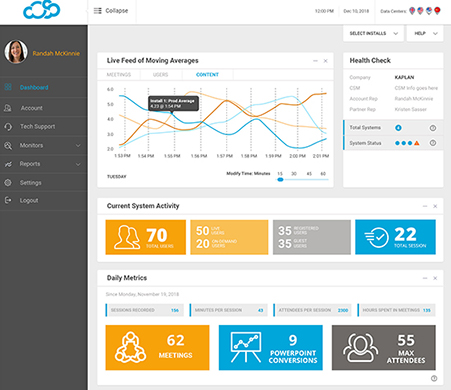Image resolution: width=451 pixels, height=390 pixels.
Task: Click the Collapse hamburger icon
Action: 98,11
